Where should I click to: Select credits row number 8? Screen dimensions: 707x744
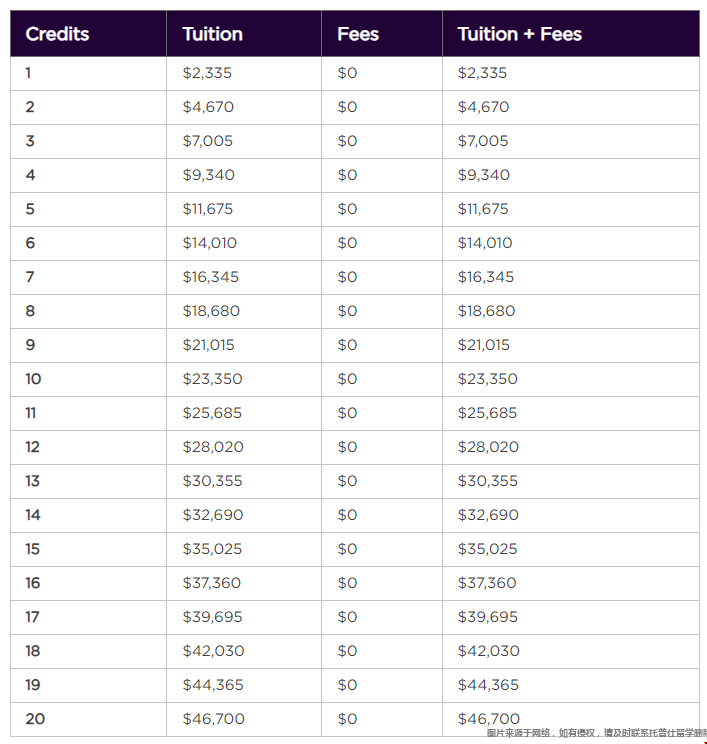click(30, 311)
